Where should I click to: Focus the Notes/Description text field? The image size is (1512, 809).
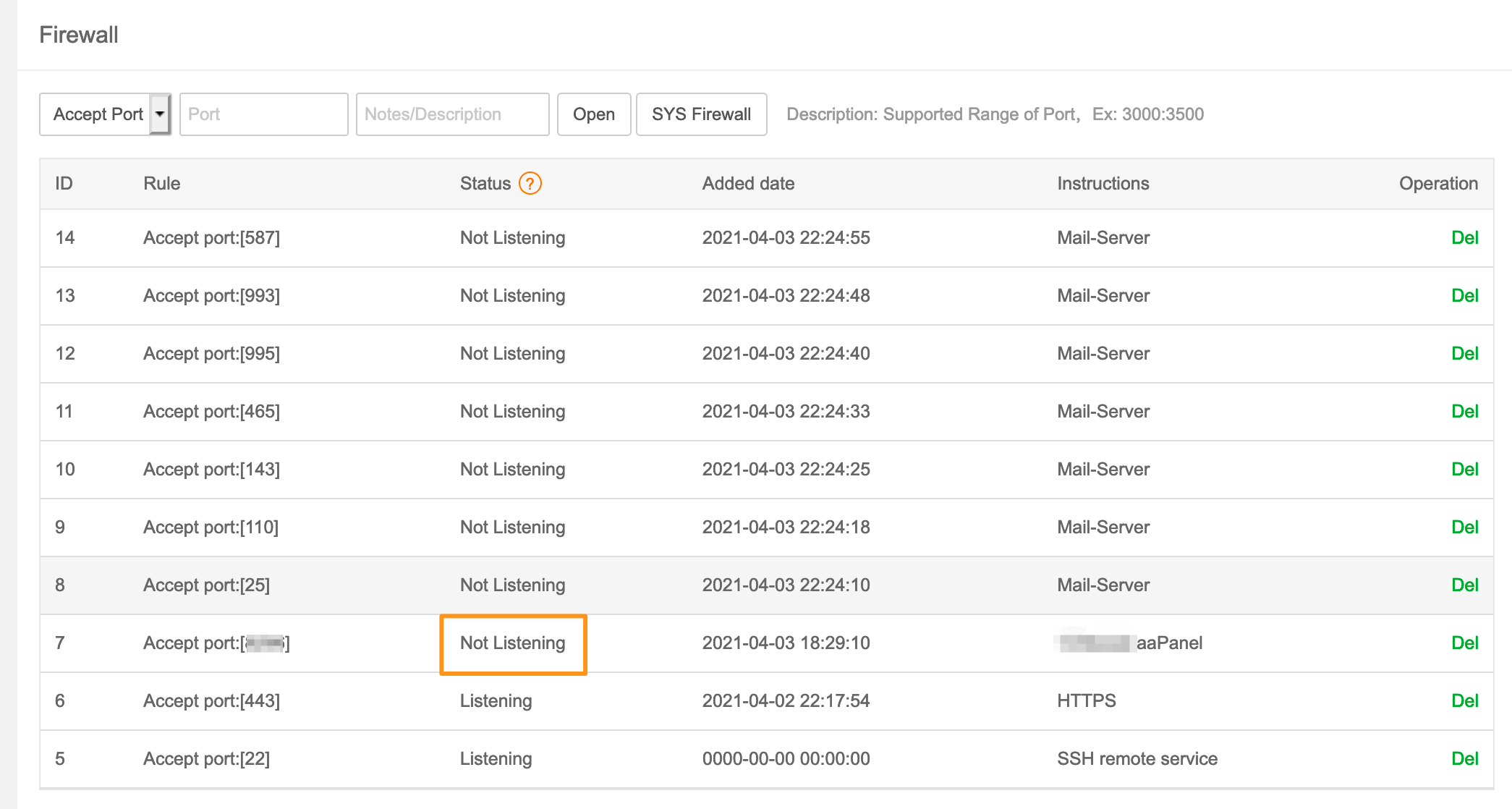[452, 114]
